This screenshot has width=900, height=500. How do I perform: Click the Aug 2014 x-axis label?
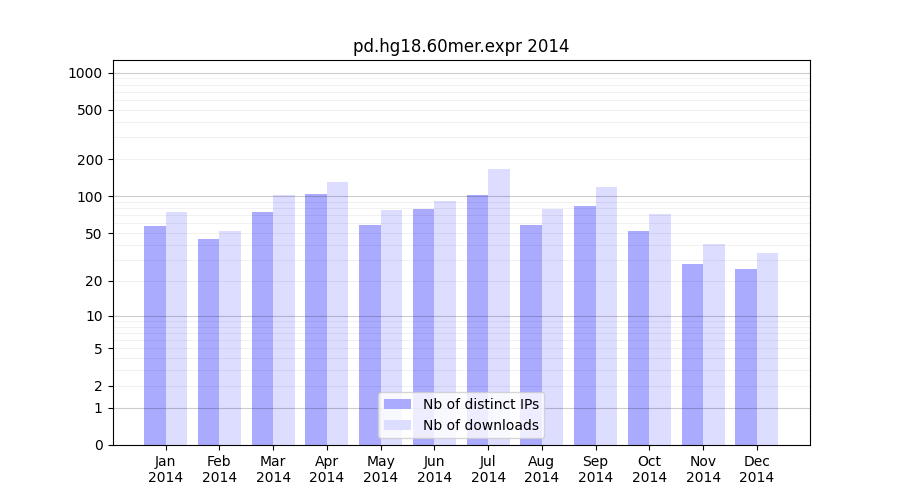(x=541, y=469)
